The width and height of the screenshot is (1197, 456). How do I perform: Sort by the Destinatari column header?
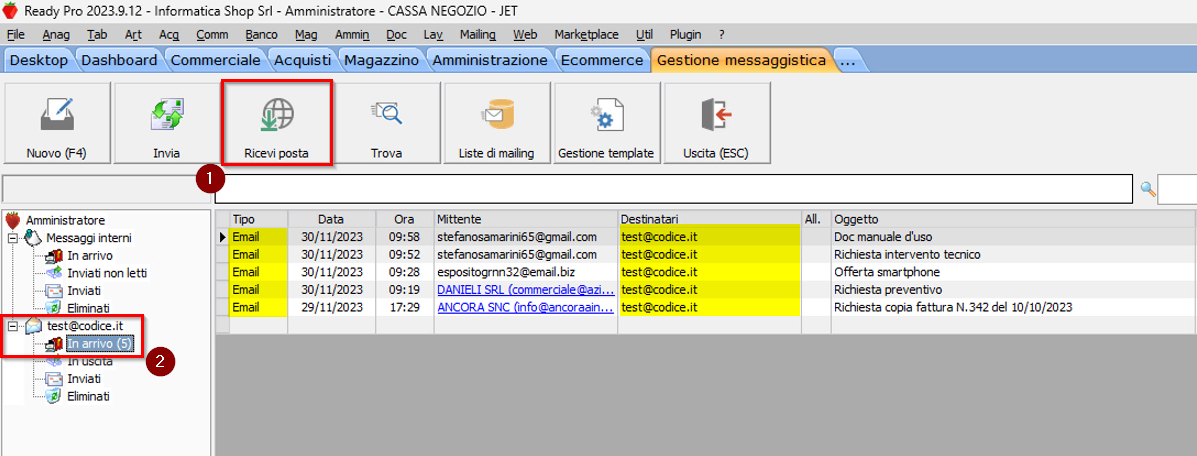[x=709, y=218]
